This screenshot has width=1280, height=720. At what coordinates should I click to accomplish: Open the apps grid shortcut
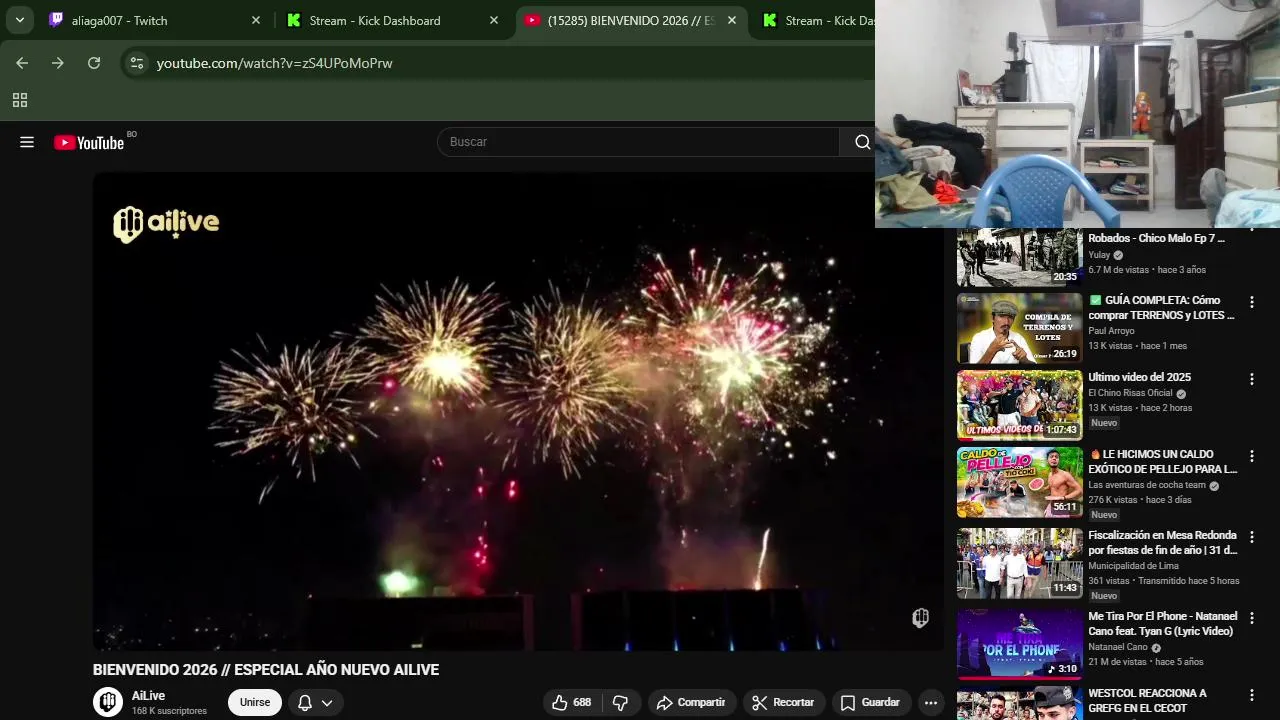[x=20, y=100]
